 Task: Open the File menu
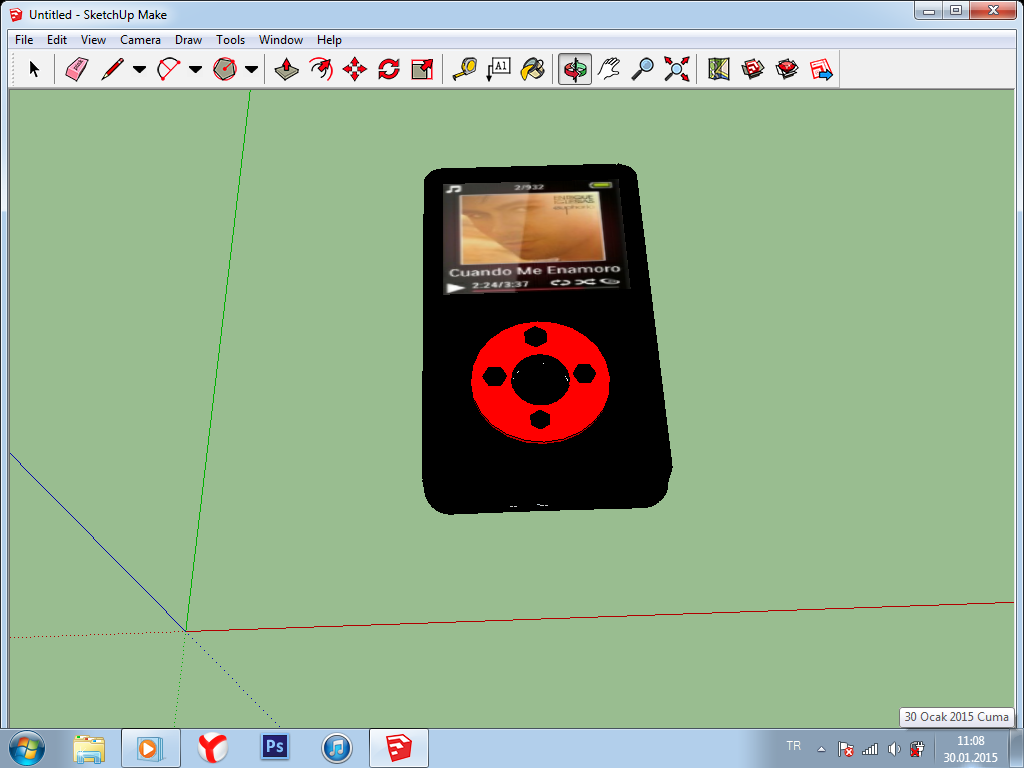tap(24, 40)
